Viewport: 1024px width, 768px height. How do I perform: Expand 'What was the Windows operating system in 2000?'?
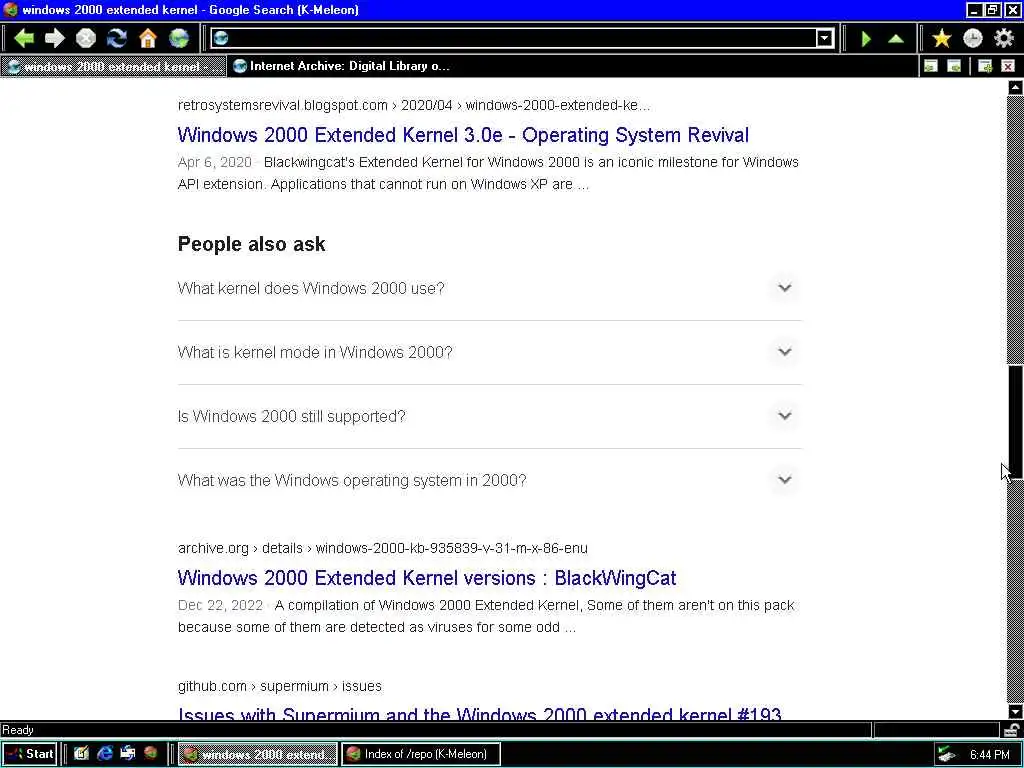click(490, 480)
